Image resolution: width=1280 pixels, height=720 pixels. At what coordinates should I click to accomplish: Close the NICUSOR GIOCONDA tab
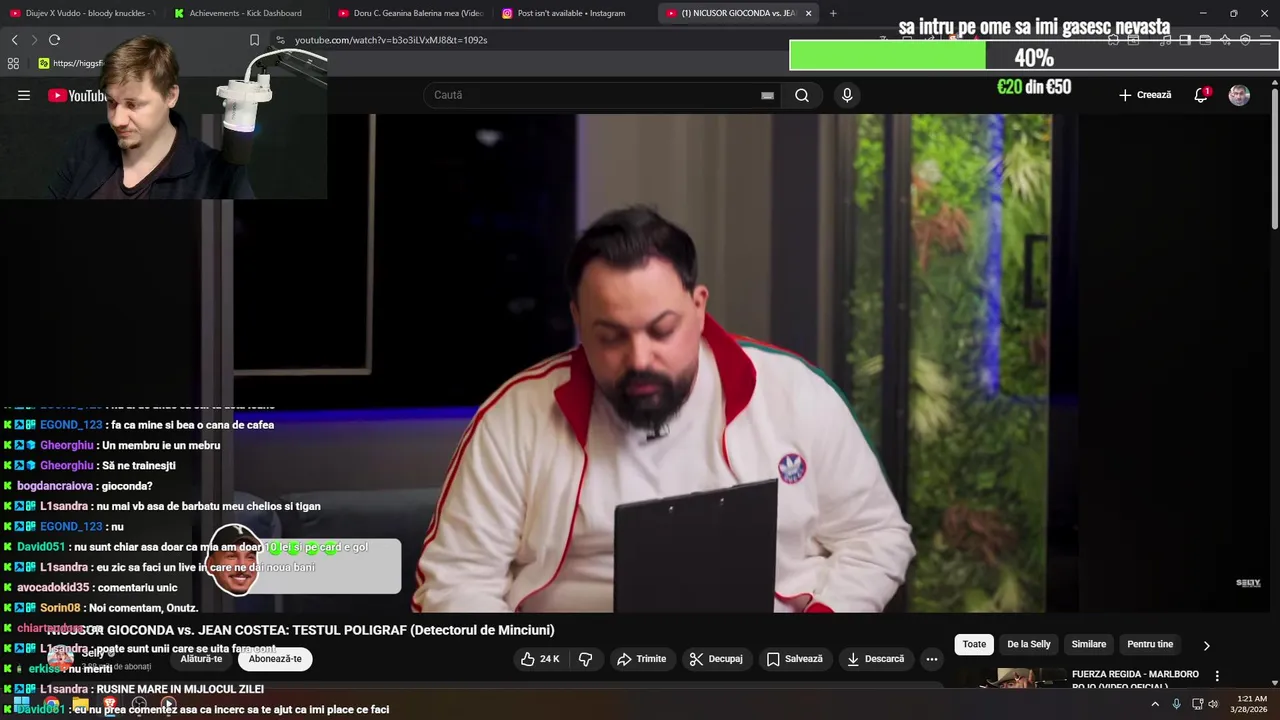808,13
